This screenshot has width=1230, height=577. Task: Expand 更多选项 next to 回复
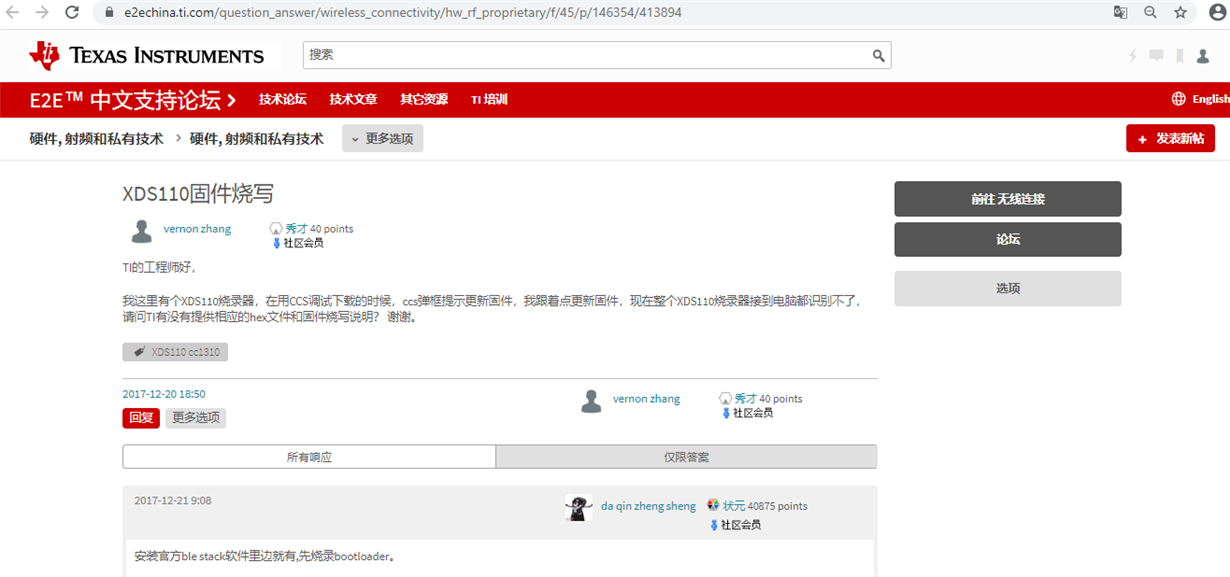(x=196, y=418)
